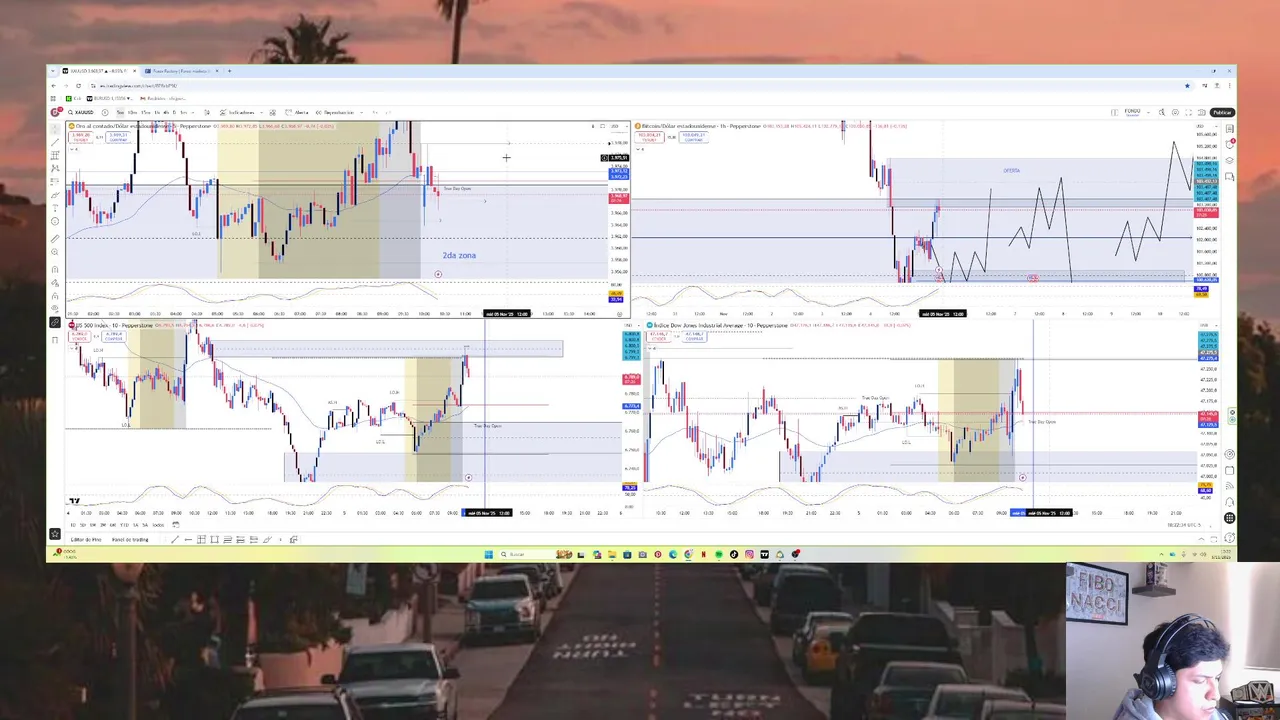Click the compare symbol plus icon
Viewport: 1280px width, 720px height.
pos(105,112)
